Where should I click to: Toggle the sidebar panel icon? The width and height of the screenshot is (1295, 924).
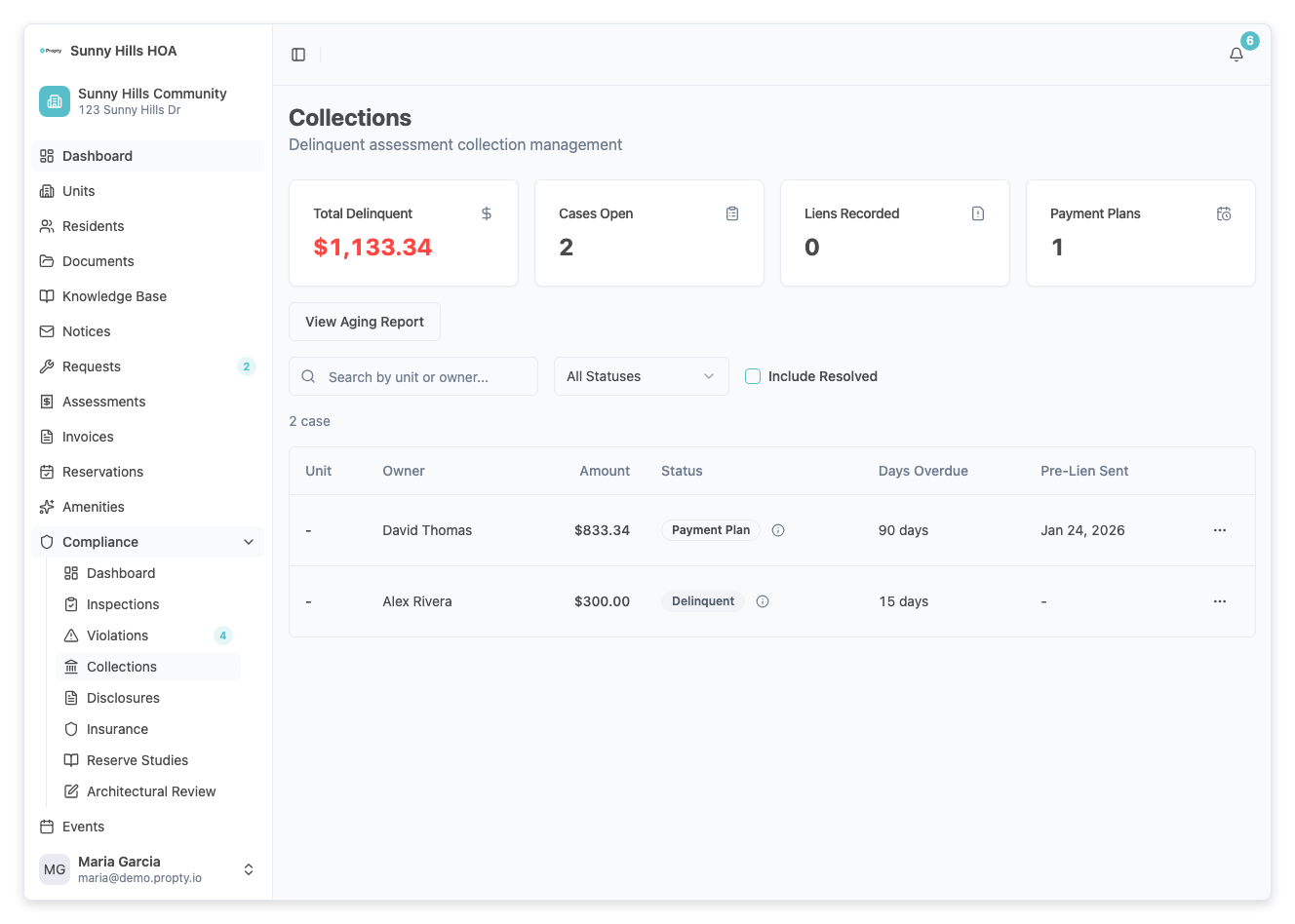(298, 55)
